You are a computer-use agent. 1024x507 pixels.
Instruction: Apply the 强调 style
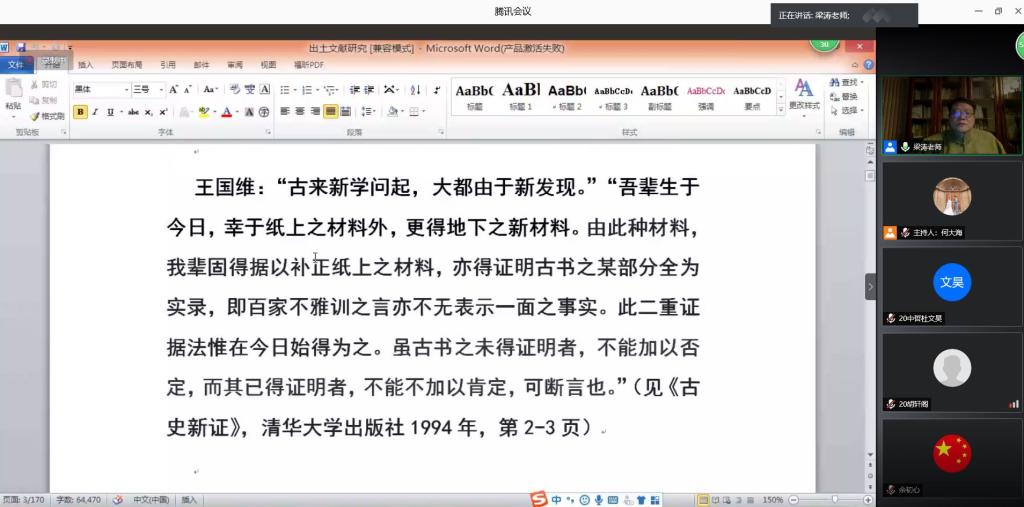click(x=706, y=96)
